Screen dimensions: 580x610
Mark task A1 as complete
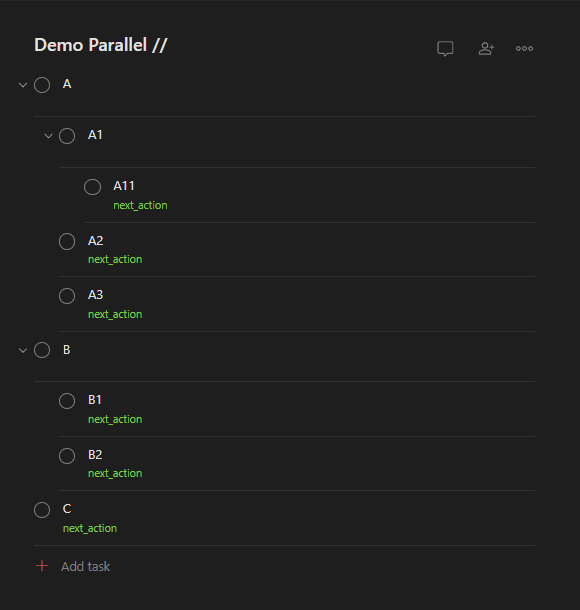(x=67, y=136)
